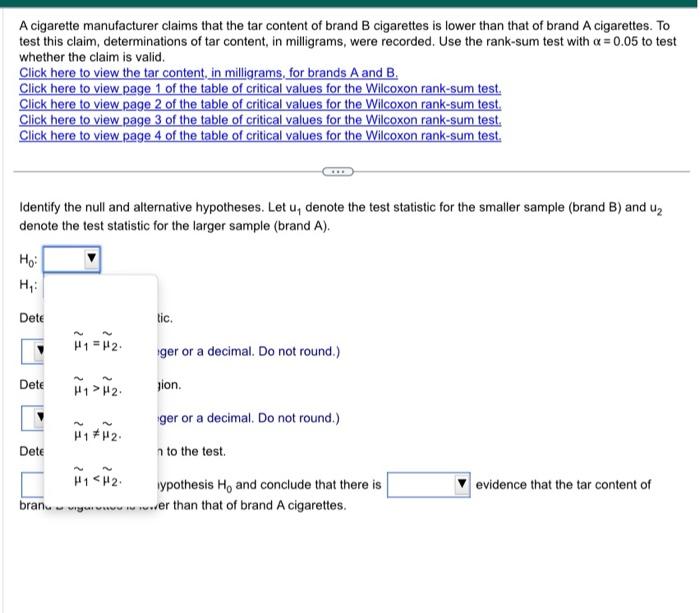The image size is (700, 613).
Task: View page 4 of the critical values table
Action: (260, 135)
